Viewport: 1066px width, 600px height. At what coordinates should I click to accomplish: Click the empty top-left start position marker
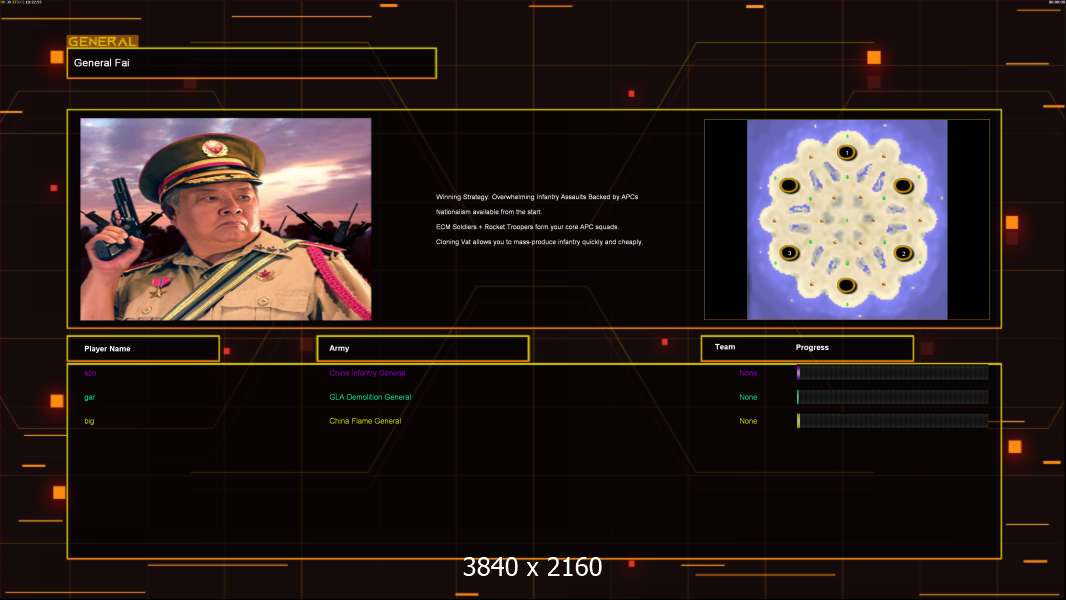coord(788,185)
